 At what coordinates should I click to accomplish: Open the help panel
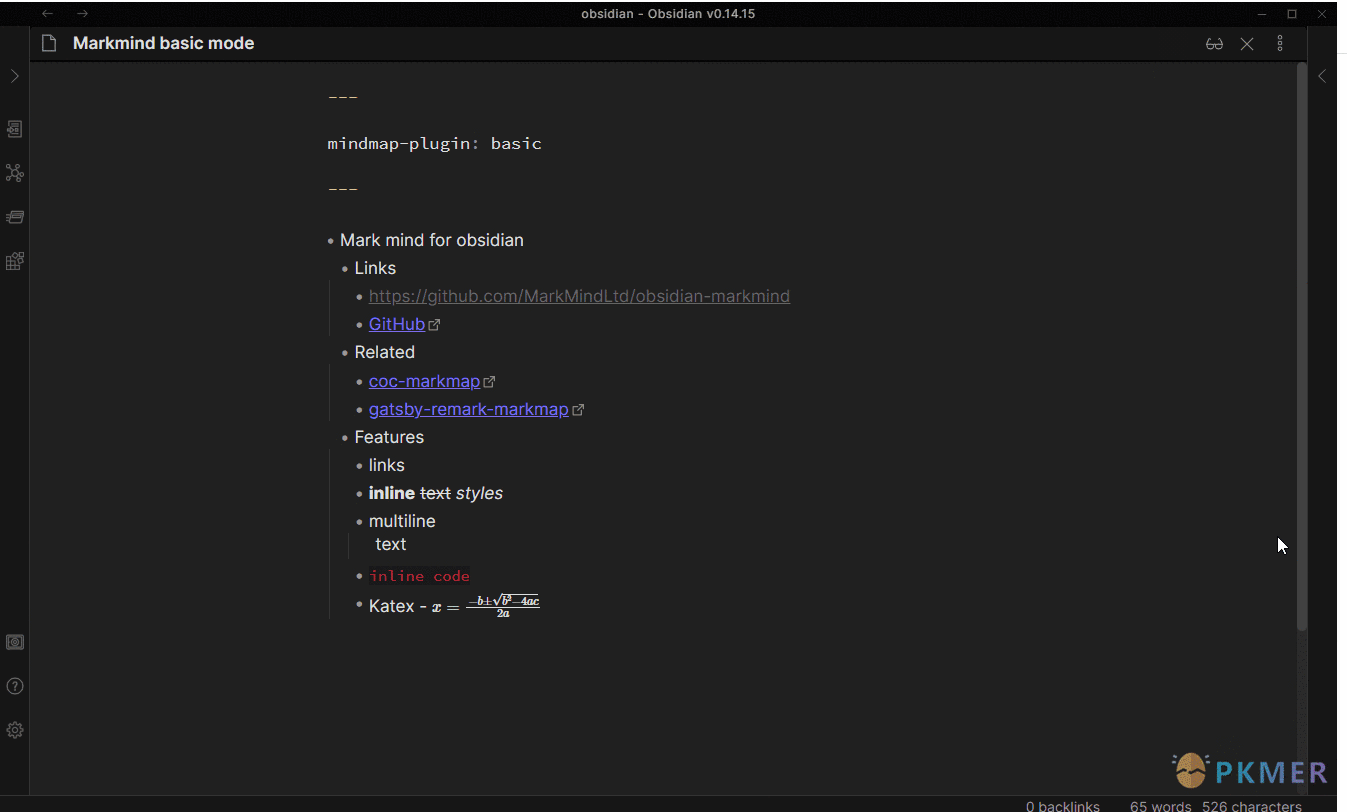pyautogui.click(x=14, y=686)
